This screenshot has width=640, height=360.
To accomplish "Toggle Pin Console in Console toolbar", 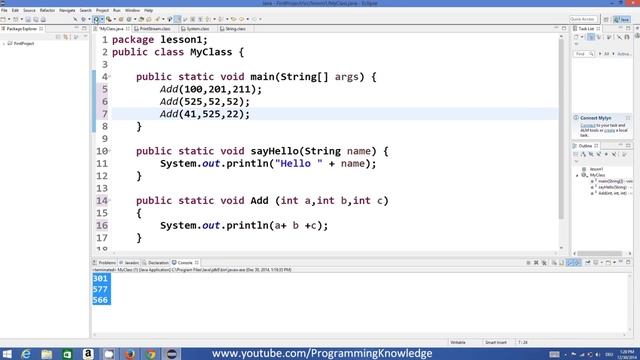I will click(588, 263).
